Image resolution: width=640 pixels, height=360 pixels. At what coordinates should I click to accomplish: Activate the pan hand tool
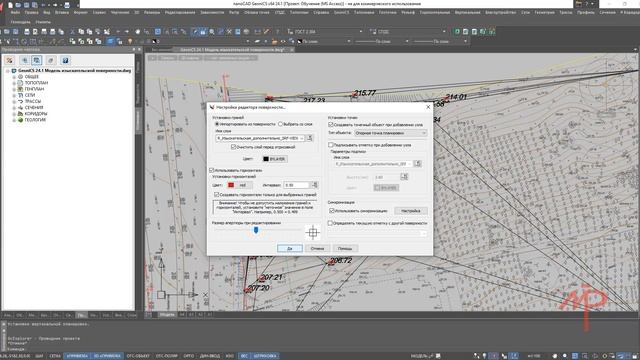coord(138,31)
